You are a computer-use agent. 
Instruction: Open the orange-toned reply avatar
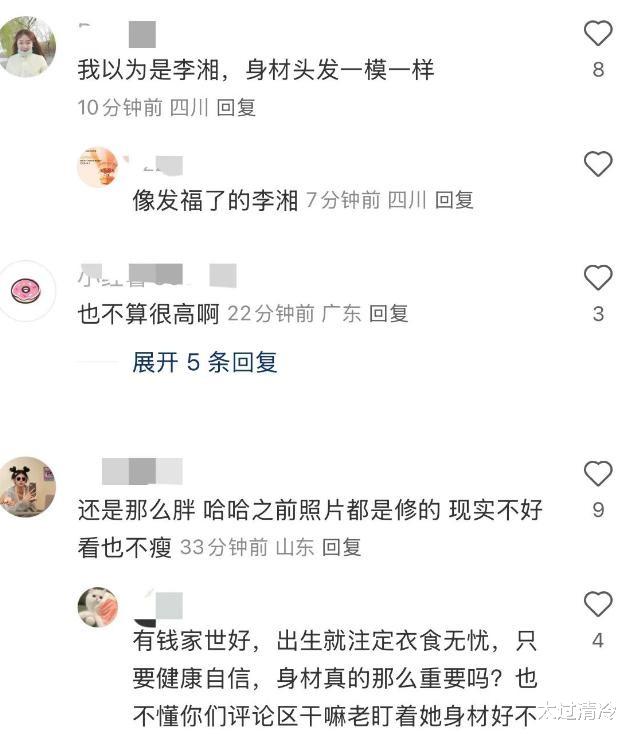[x=98, y=167]
